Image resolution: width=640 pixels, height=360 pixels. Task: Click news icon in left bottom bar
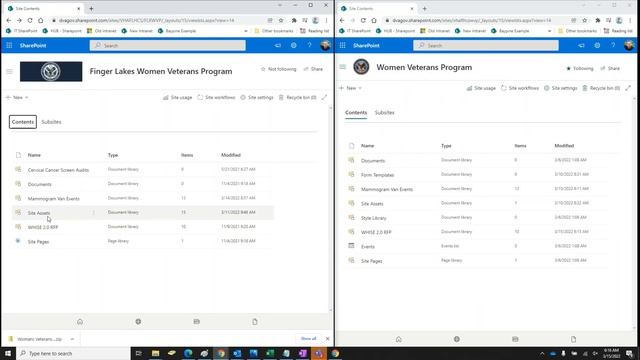coord(197,322)
